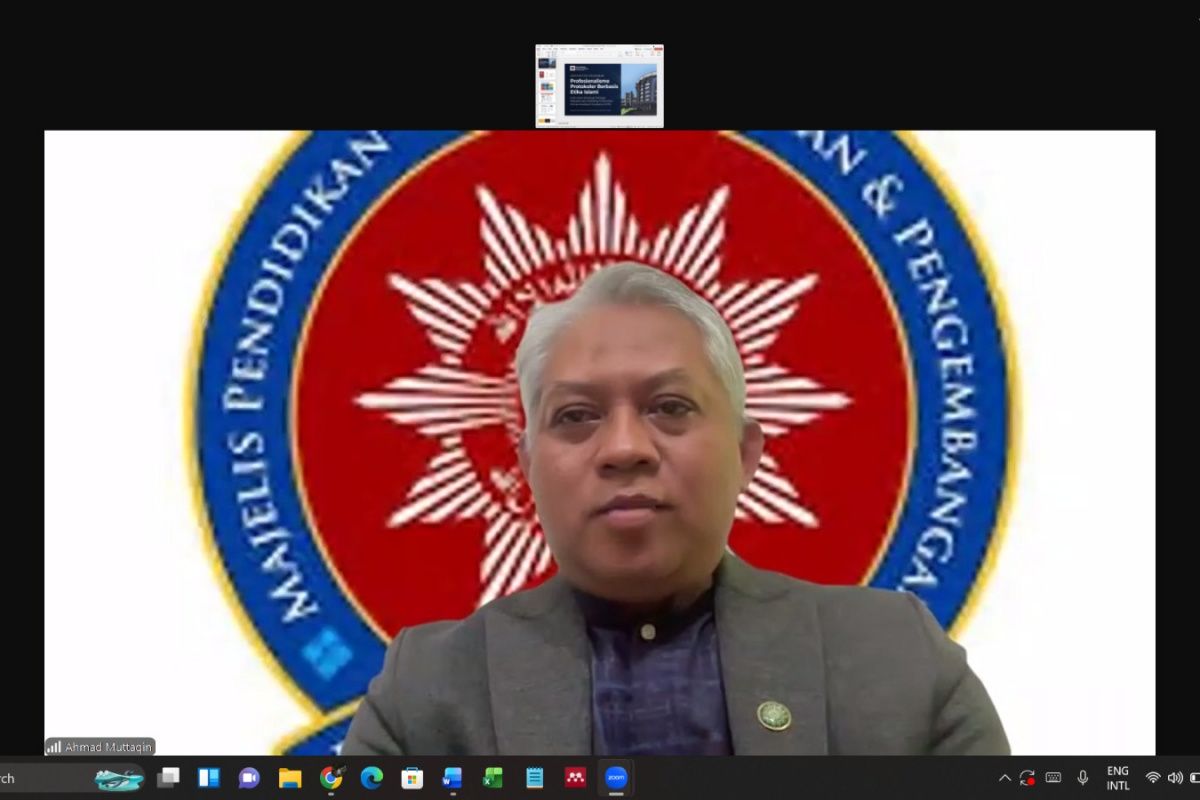This screenshot has width=1200, height=800.
Task: Open the sync update tray icon
Action: point(1027,778)
